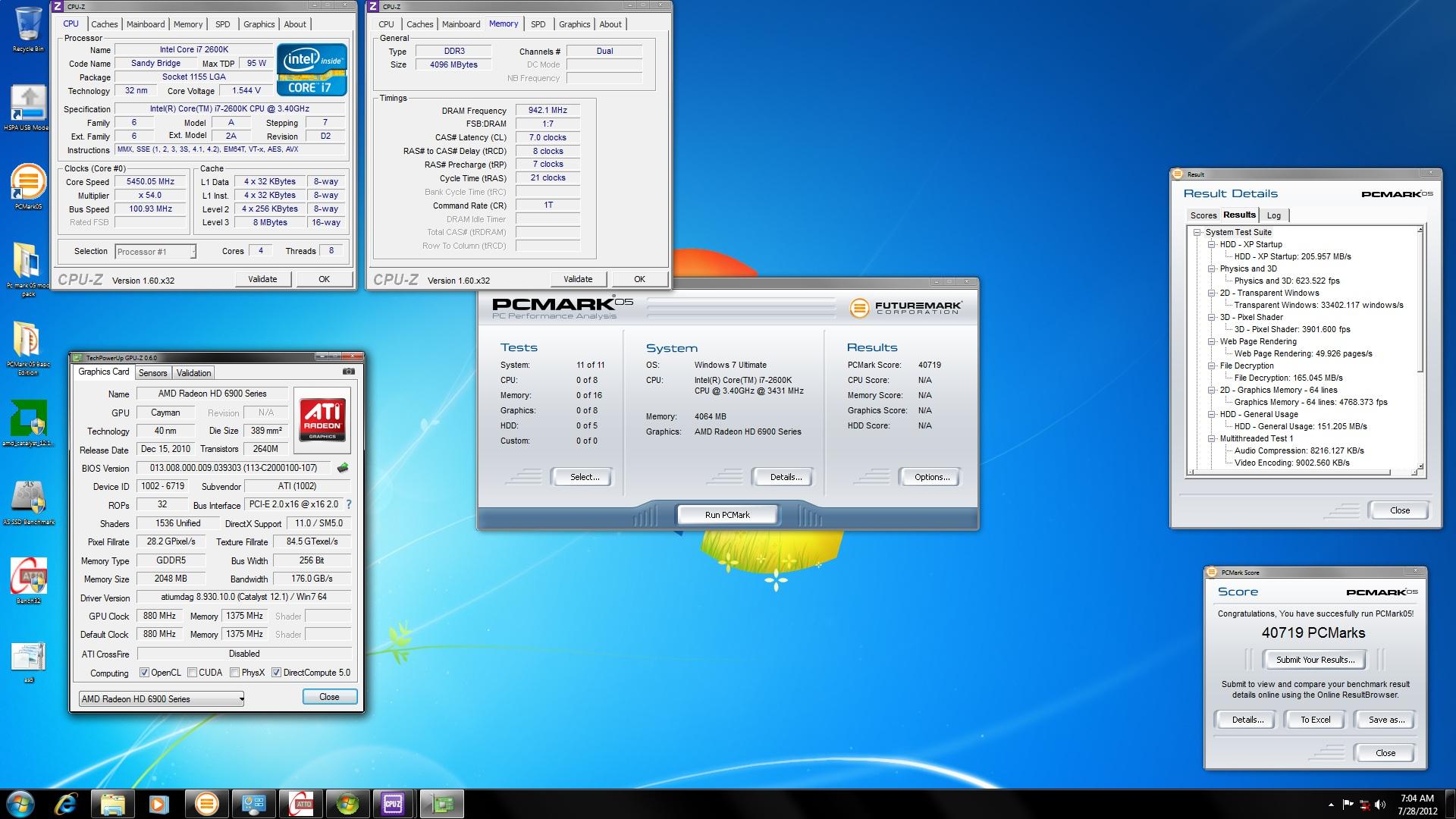This screenshot has width=1456, height=819.
Task: Click the GPU-Z BIOS save chip icon
Action: [343, 468]
